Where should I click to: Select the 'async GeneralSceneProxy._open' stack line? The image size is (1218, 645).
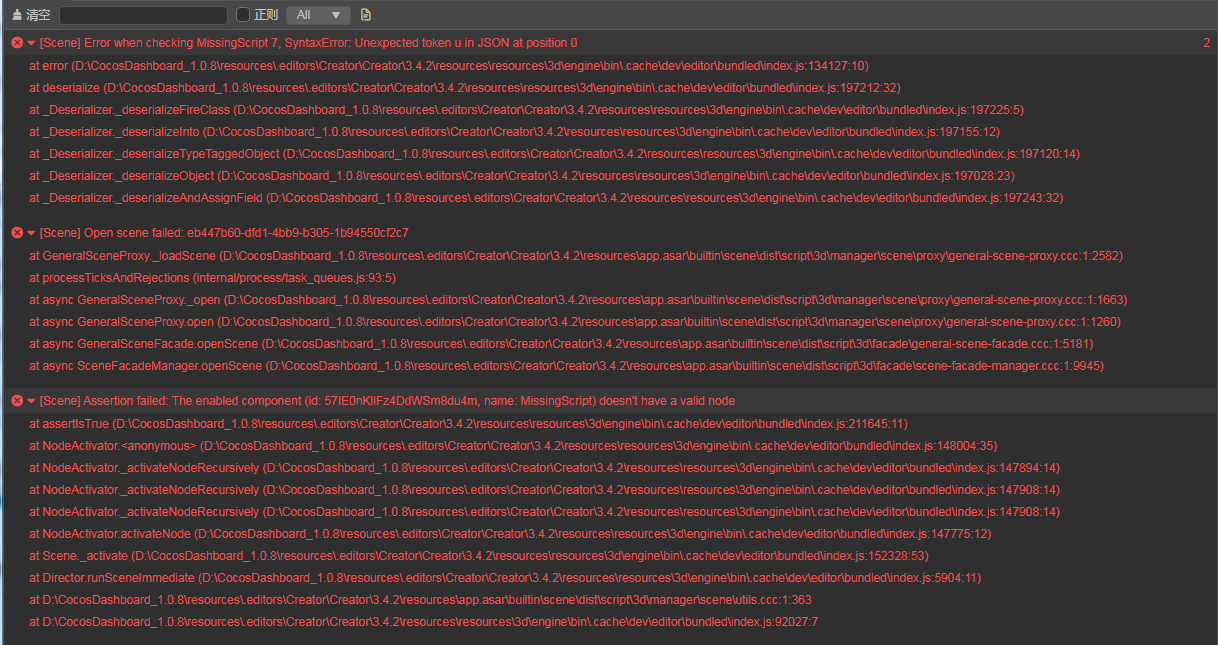[578, 300]
